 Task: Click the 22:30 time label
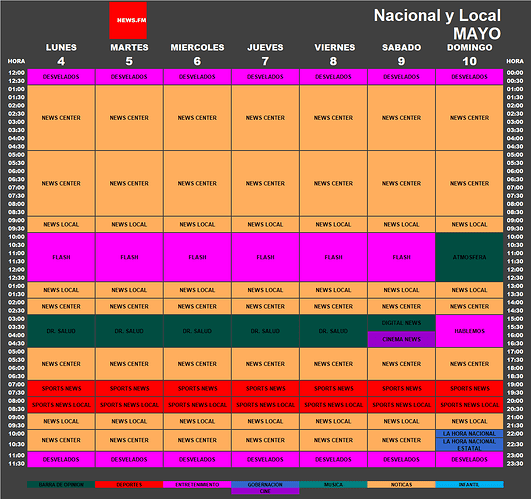coord(515,444)
